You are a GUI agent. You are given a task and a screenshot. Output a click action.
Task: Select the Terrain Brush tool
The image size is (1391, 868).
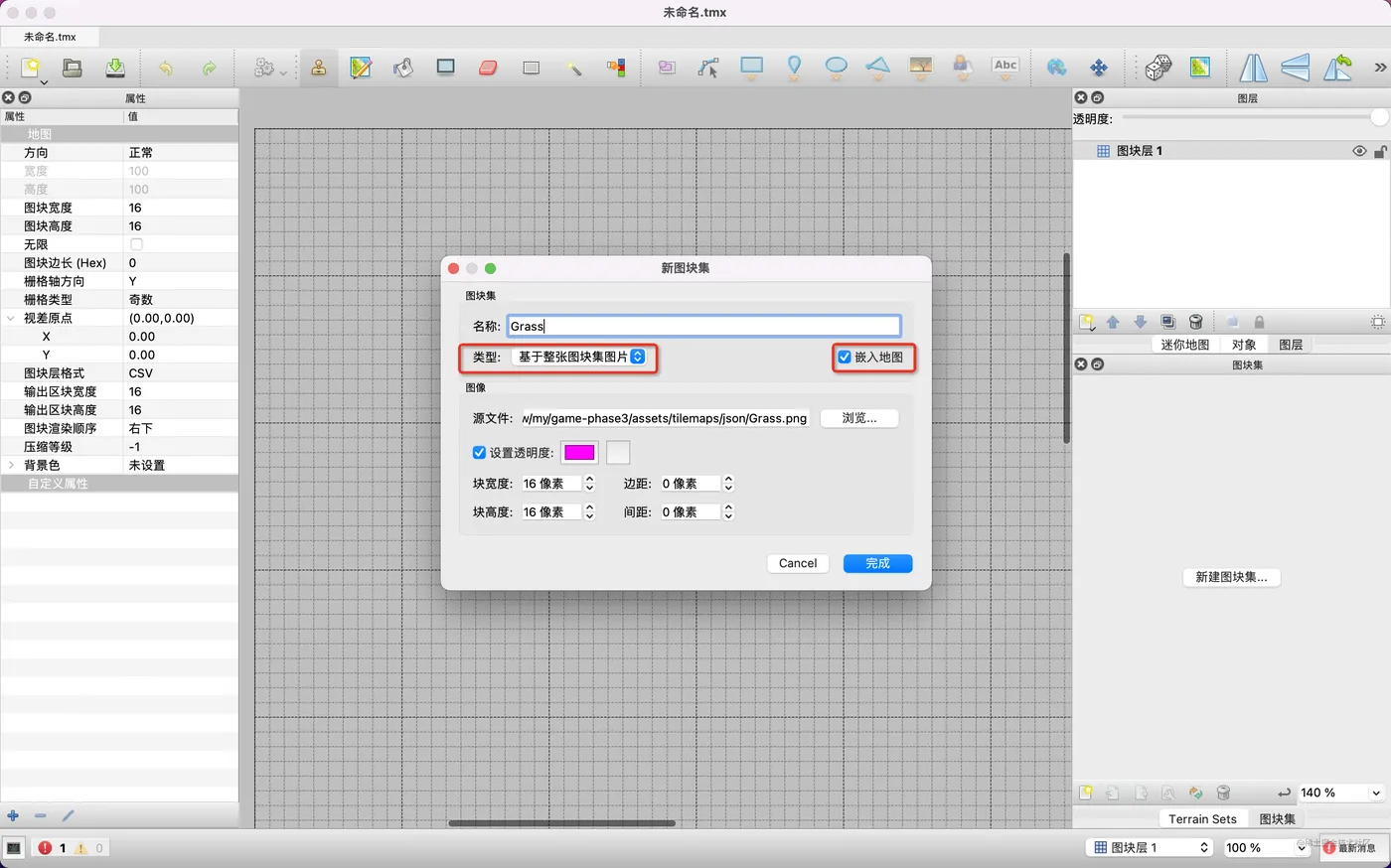pos(361,68)
